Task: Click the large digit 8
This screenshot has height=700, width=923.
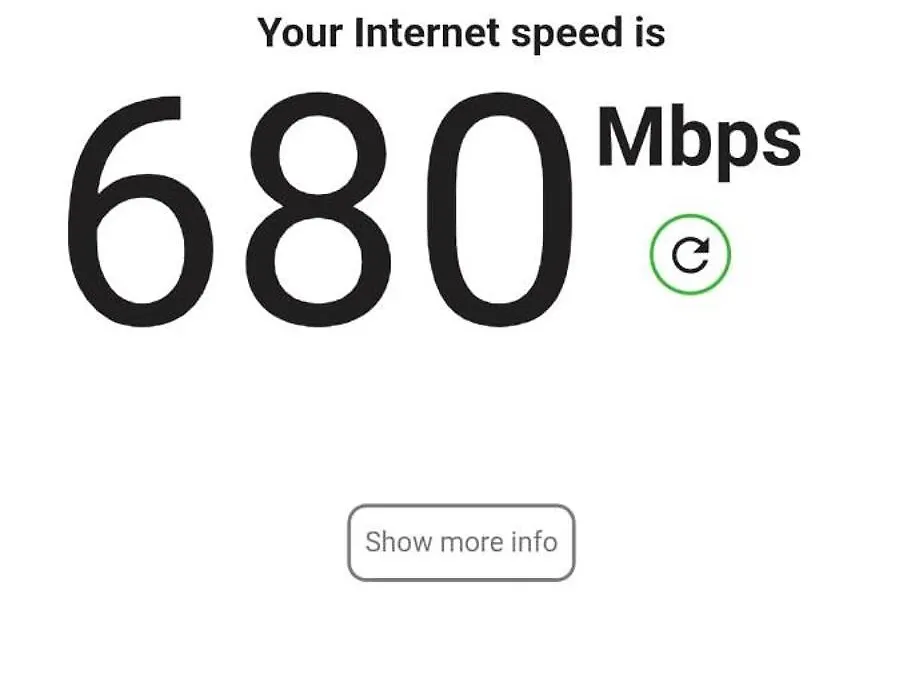Action: [x=318, y=210]
